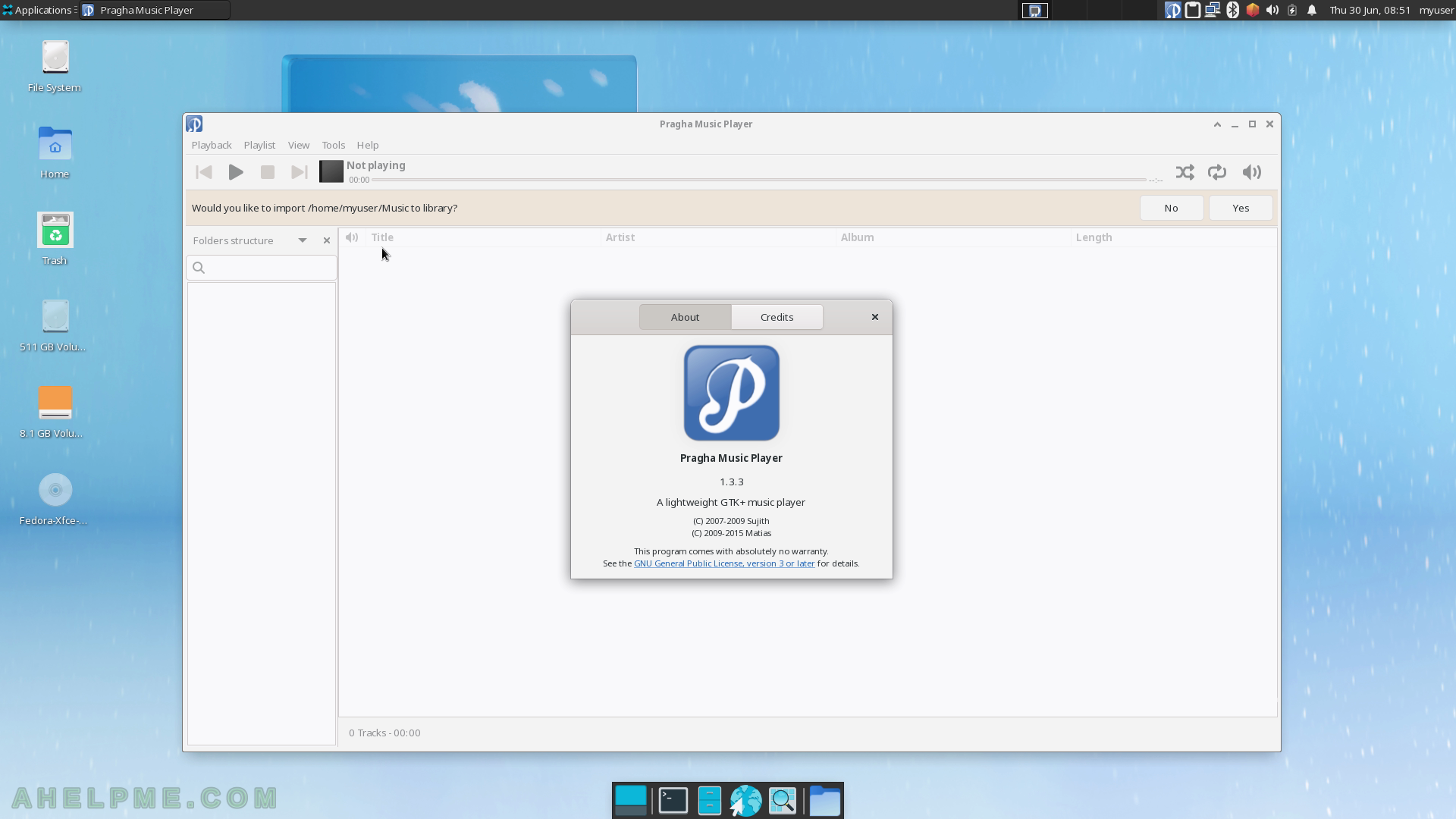Open the folder icon in bottom dock

(825, 801)
